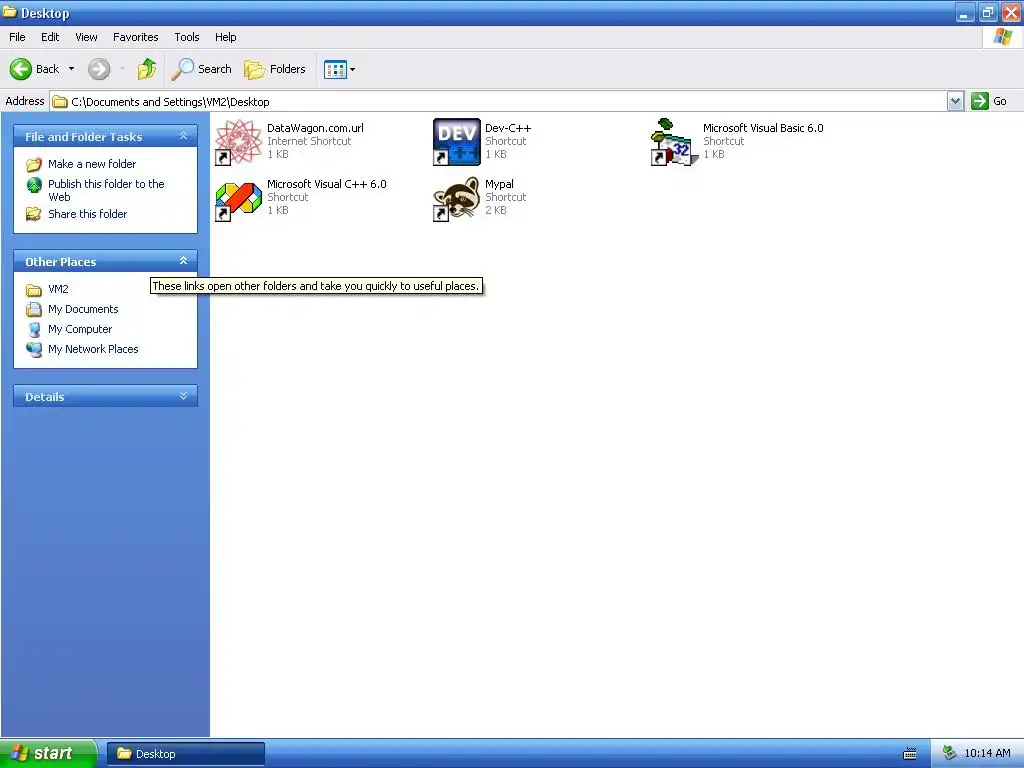This screenshot has height=768, width=1024.
Task: Click the keyboard icon in the taskbar
Action: coord(910,754)
